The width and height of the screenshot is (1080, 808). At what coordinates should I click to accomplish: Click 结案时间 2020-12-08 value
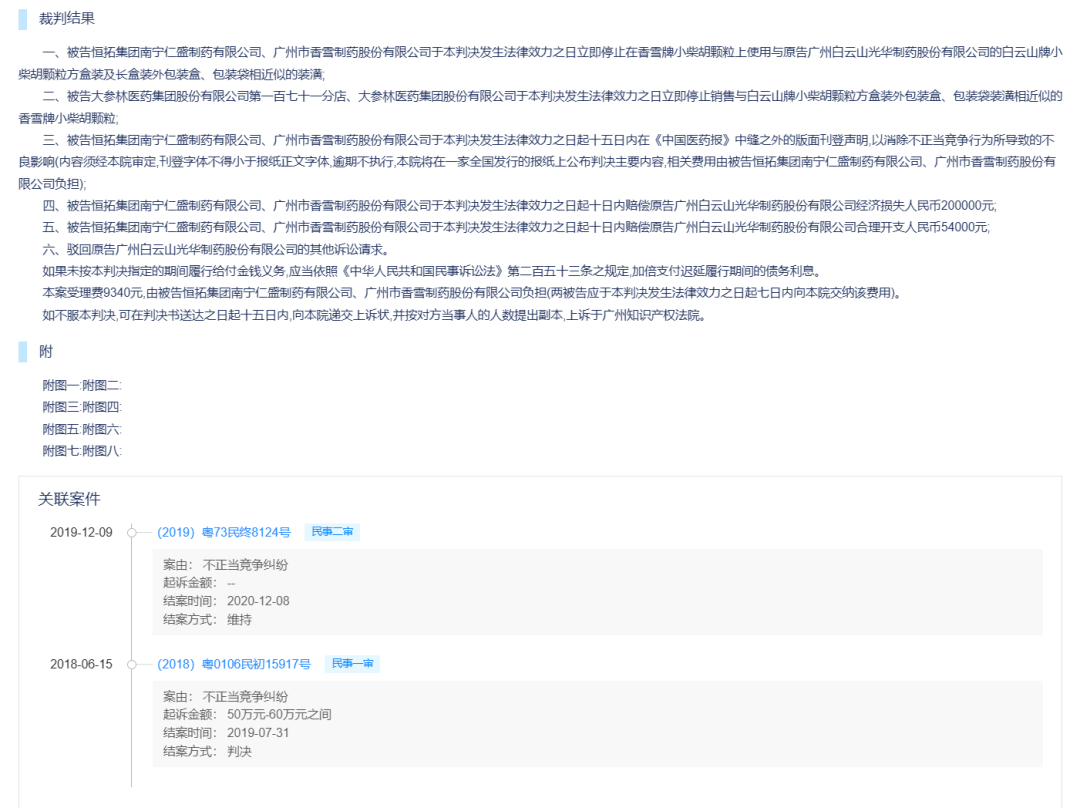258,601
